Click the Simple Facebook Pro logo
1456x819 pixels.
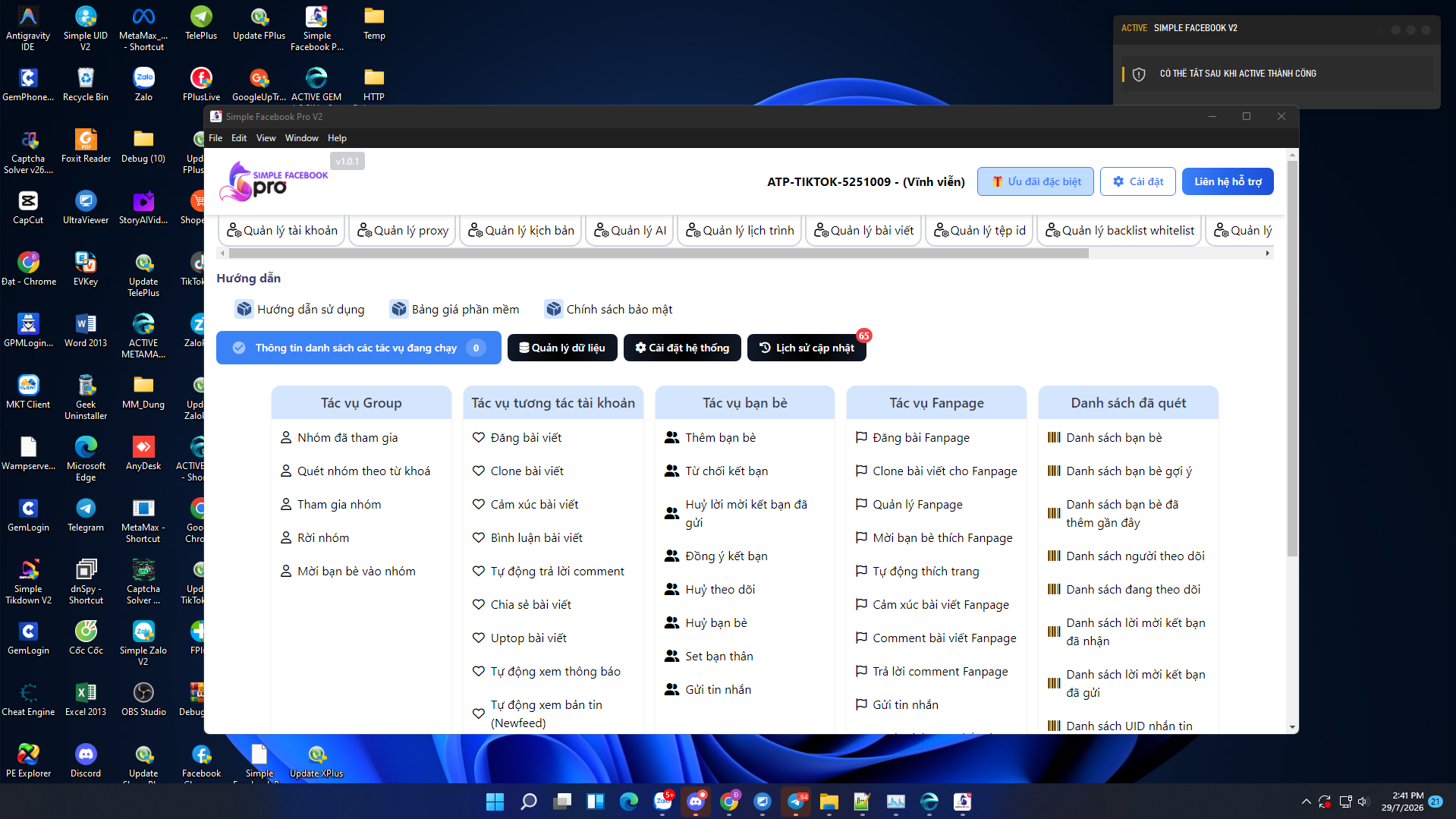[274, 181]
